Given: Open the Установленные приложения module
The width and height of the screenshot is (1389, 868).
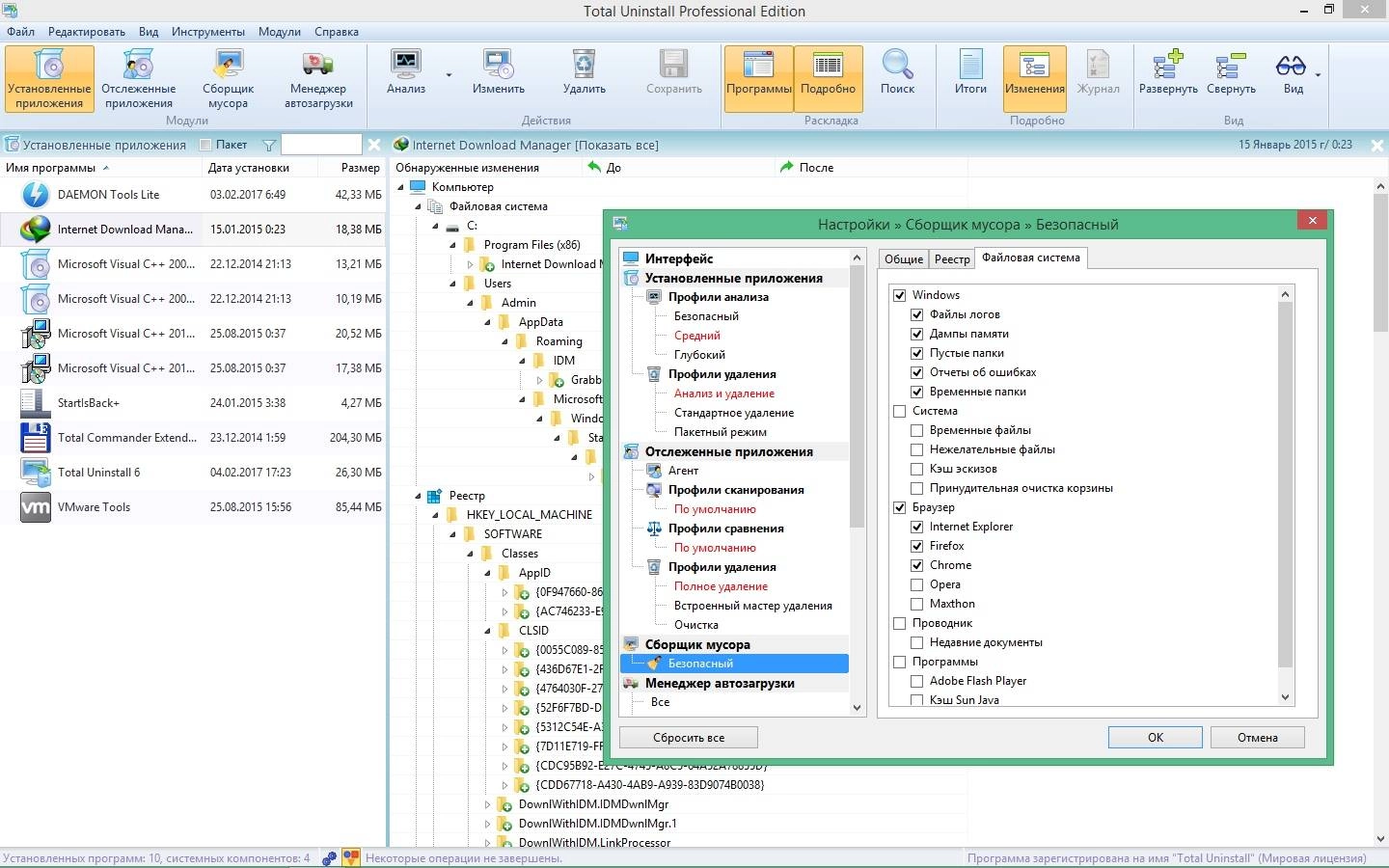Looking at the screenshot, I should point(49,79).
